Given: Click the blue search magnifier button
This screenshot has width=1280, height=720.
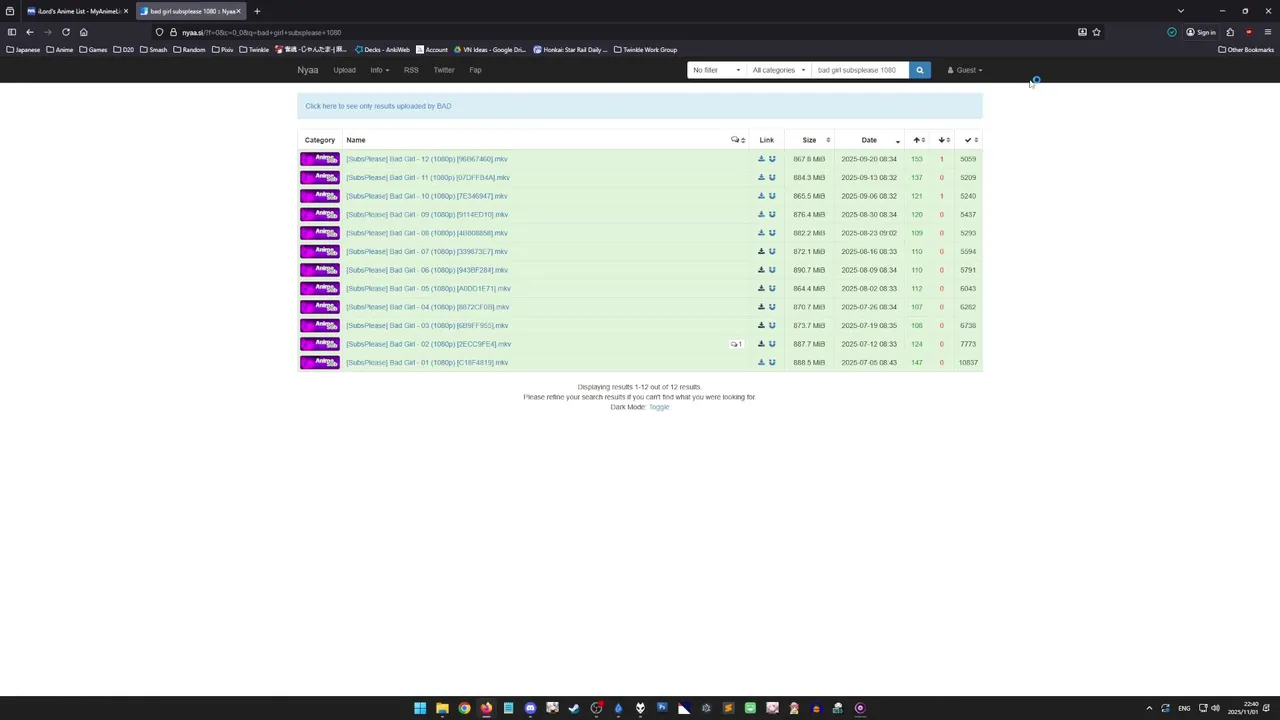Looking at the screenshot, I should click(x=919, y=70).
